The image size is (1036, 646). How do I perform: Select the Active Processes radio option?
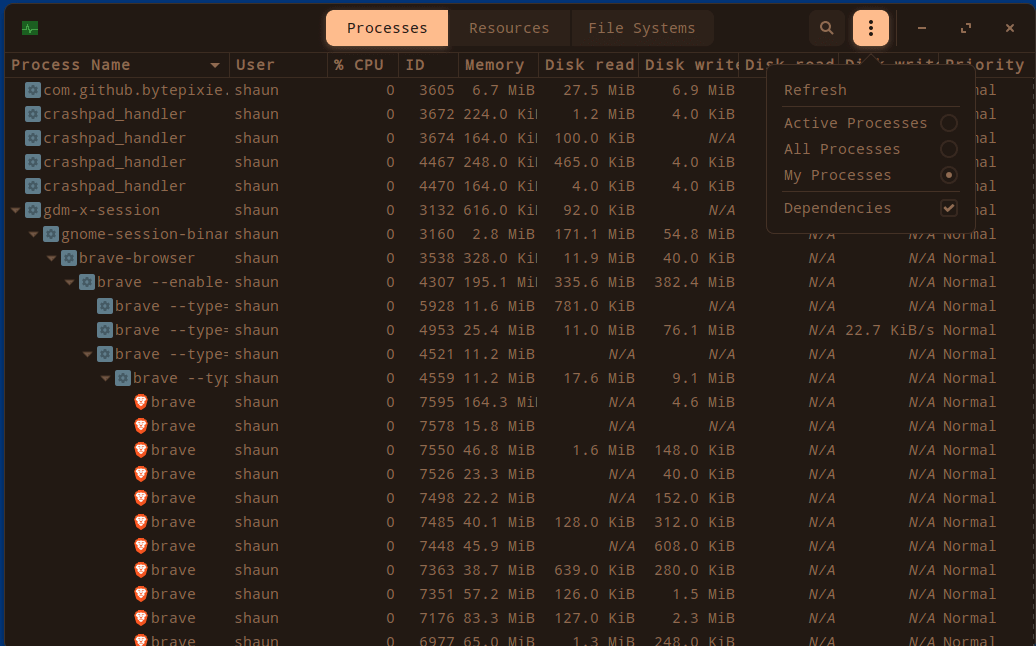pyautogui.click(x=949, y=123)
